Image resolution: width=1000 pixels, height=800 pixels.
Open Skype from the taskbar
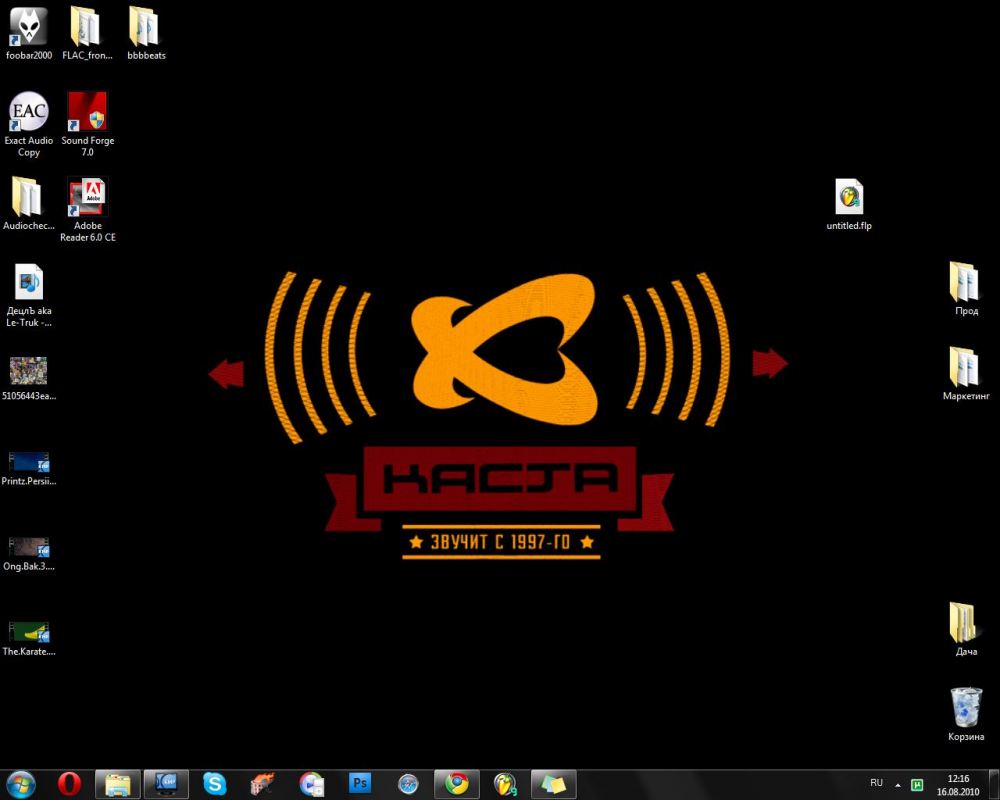click(x=214, y=784)
